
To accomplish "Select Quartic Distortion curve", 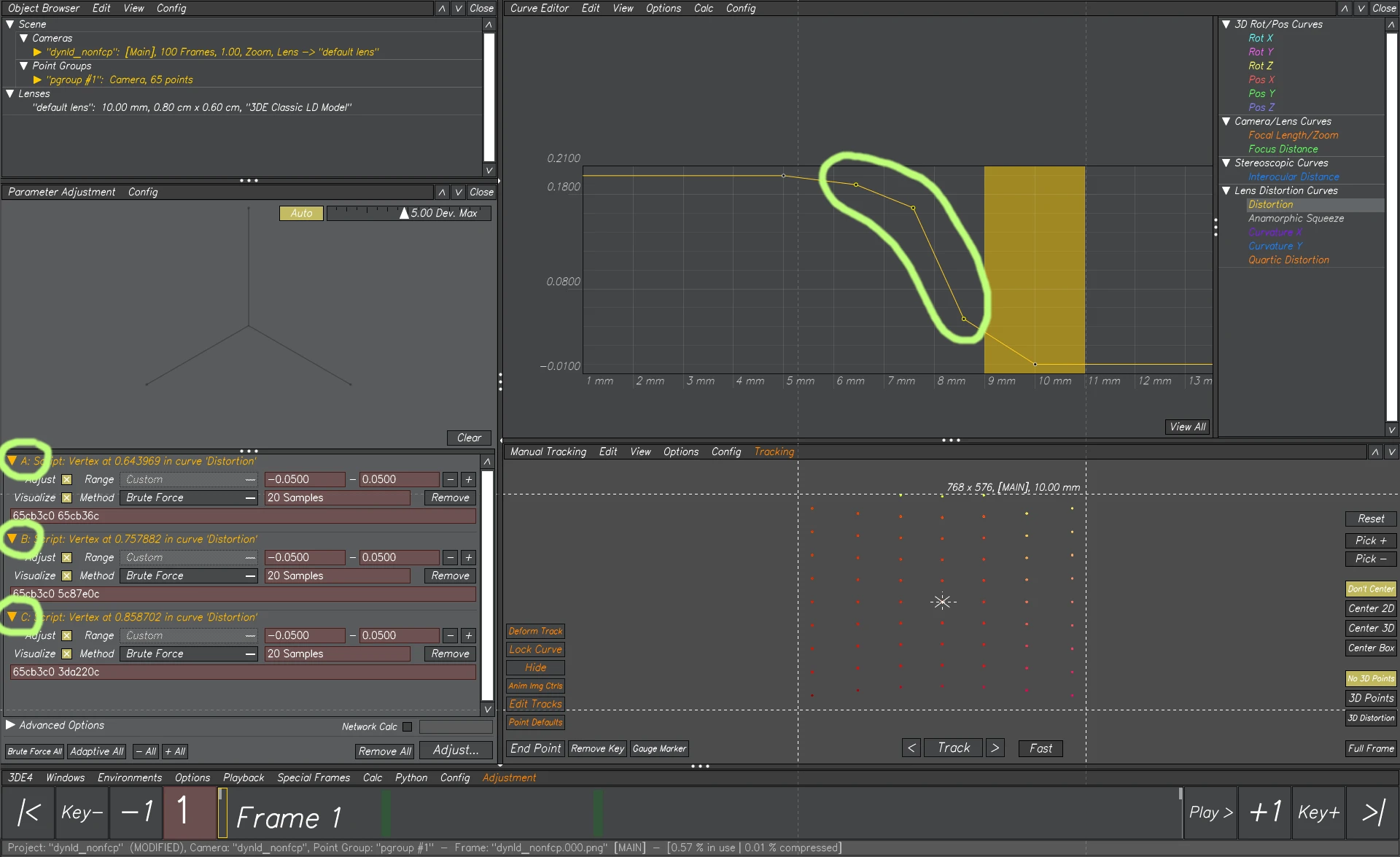I will 1288,260.
